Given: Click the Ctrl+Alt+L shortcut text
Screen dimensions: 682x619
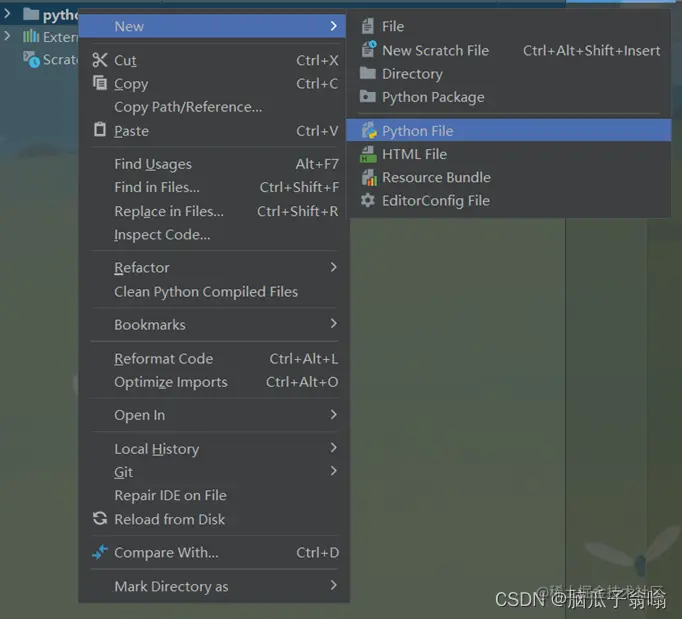Looking at the screenshot, I should point(304,358).
